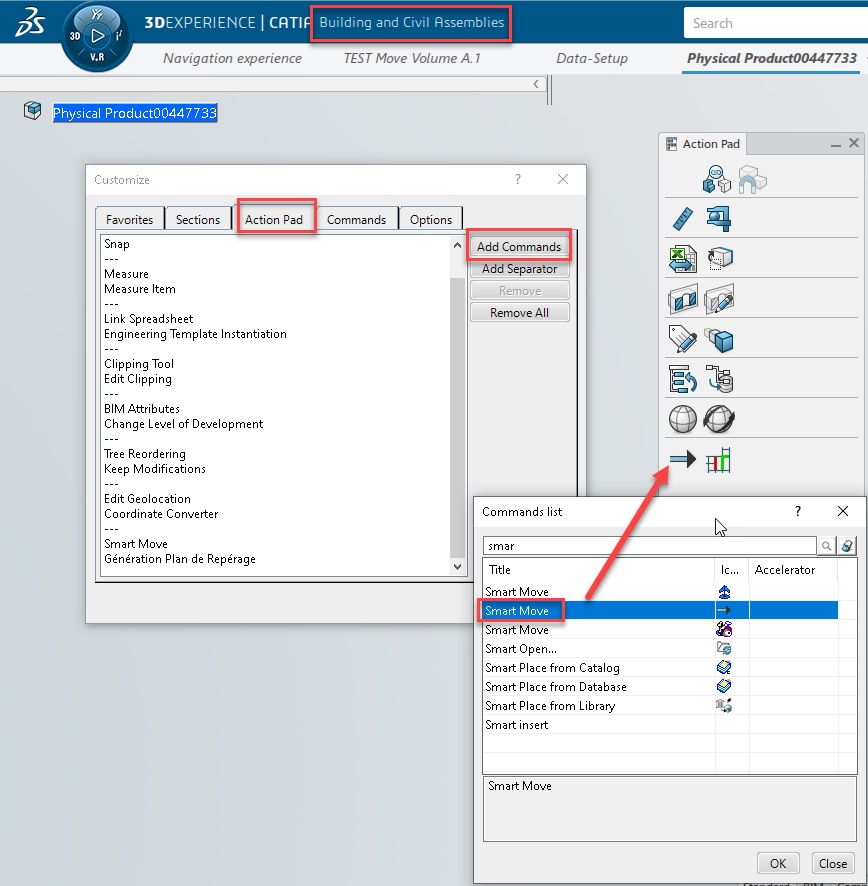Click the BIM Attributes tag icon
The width and height of the screenshot is (868, 886).
682,339
